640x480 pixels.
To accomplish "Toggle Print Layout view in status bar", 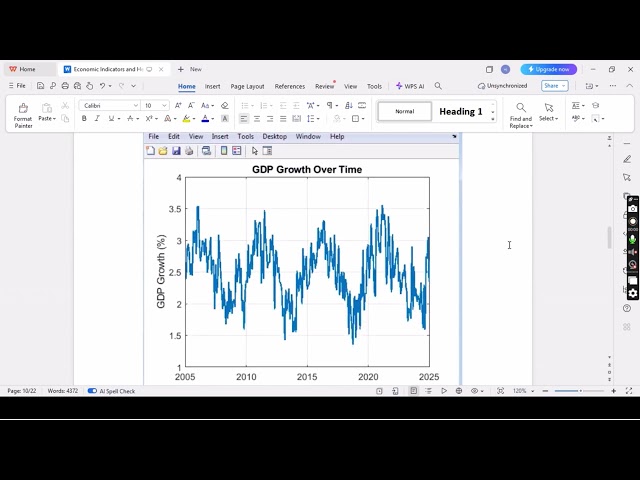I will (x=413, y=391).
